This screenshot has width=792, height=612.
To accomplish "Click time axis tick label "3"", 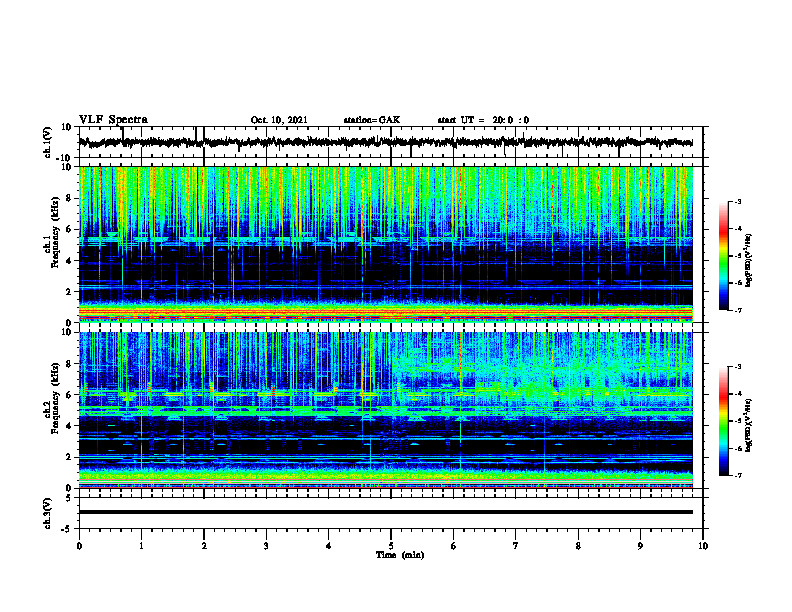I will [x=266, y=546].
